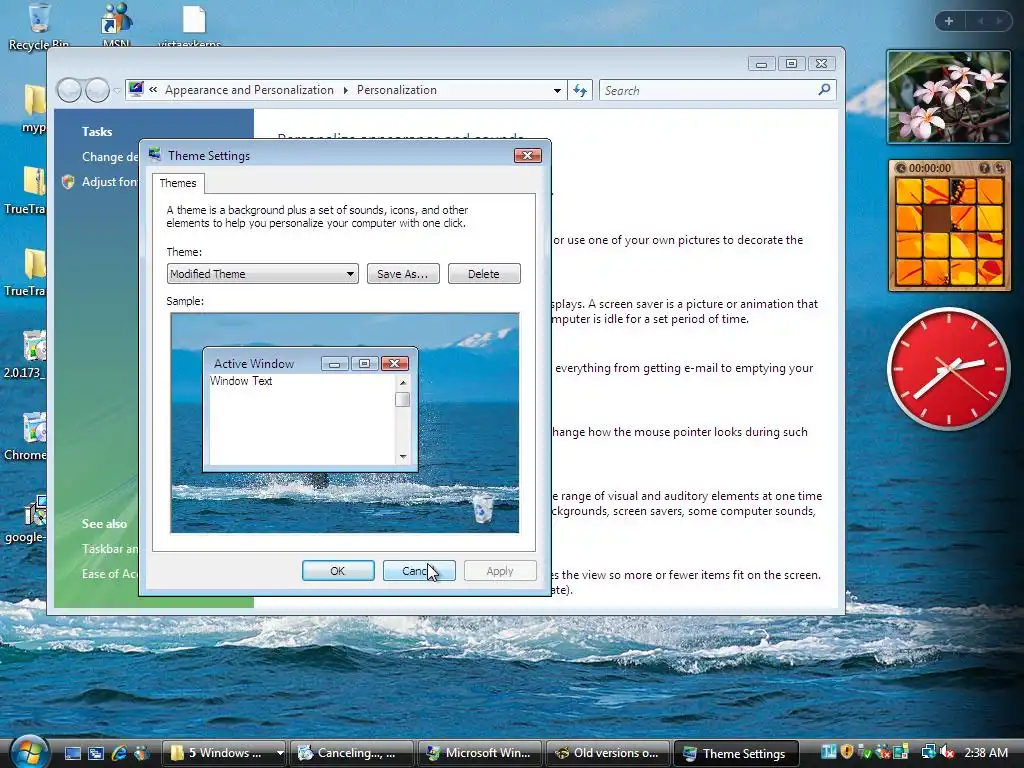
Task: Click the sample preview scrollbar up arrow
Action: pyautogui.click(x=402, y=383)
